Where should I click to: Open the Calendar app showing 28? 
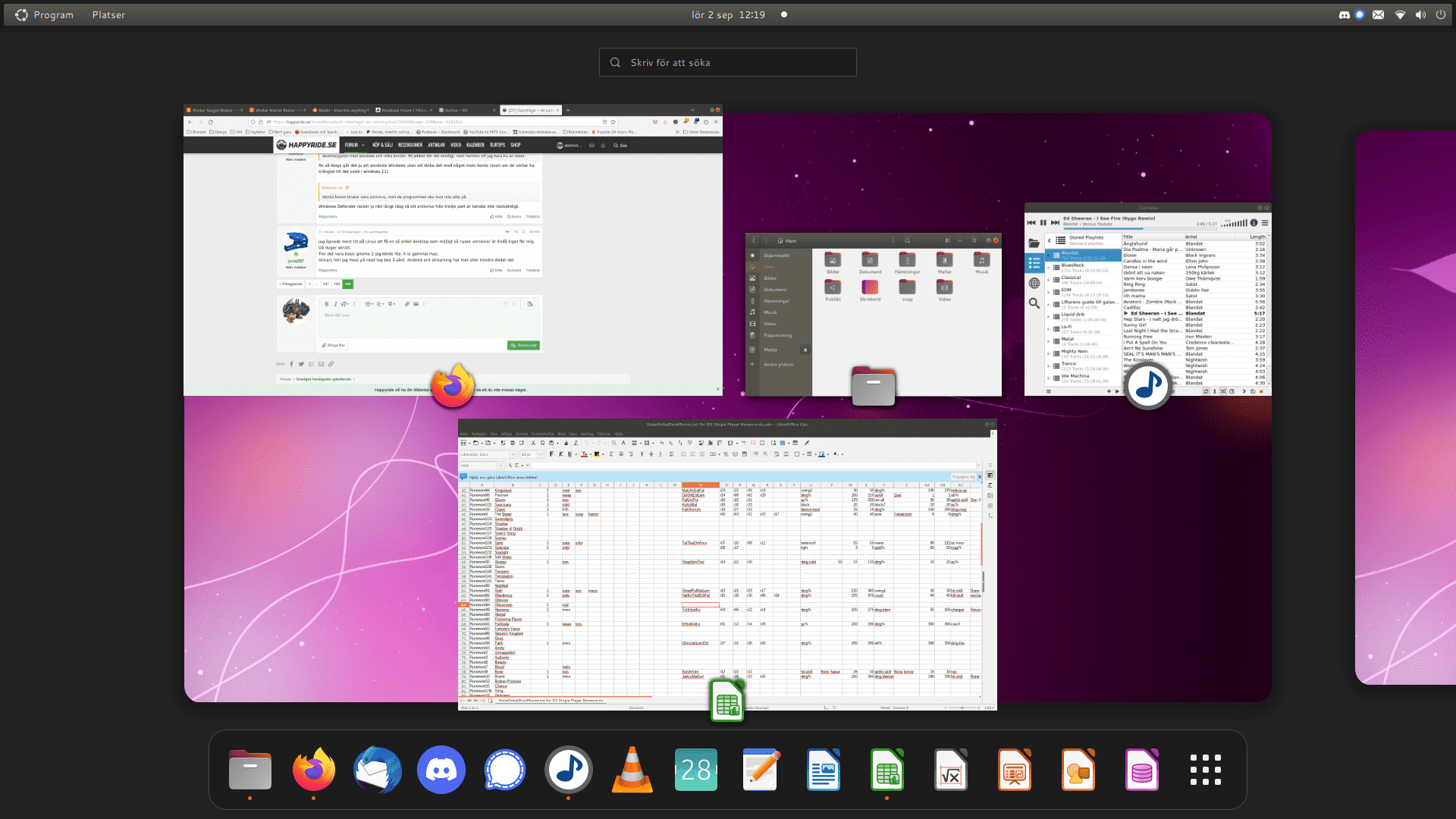[696, 770]
